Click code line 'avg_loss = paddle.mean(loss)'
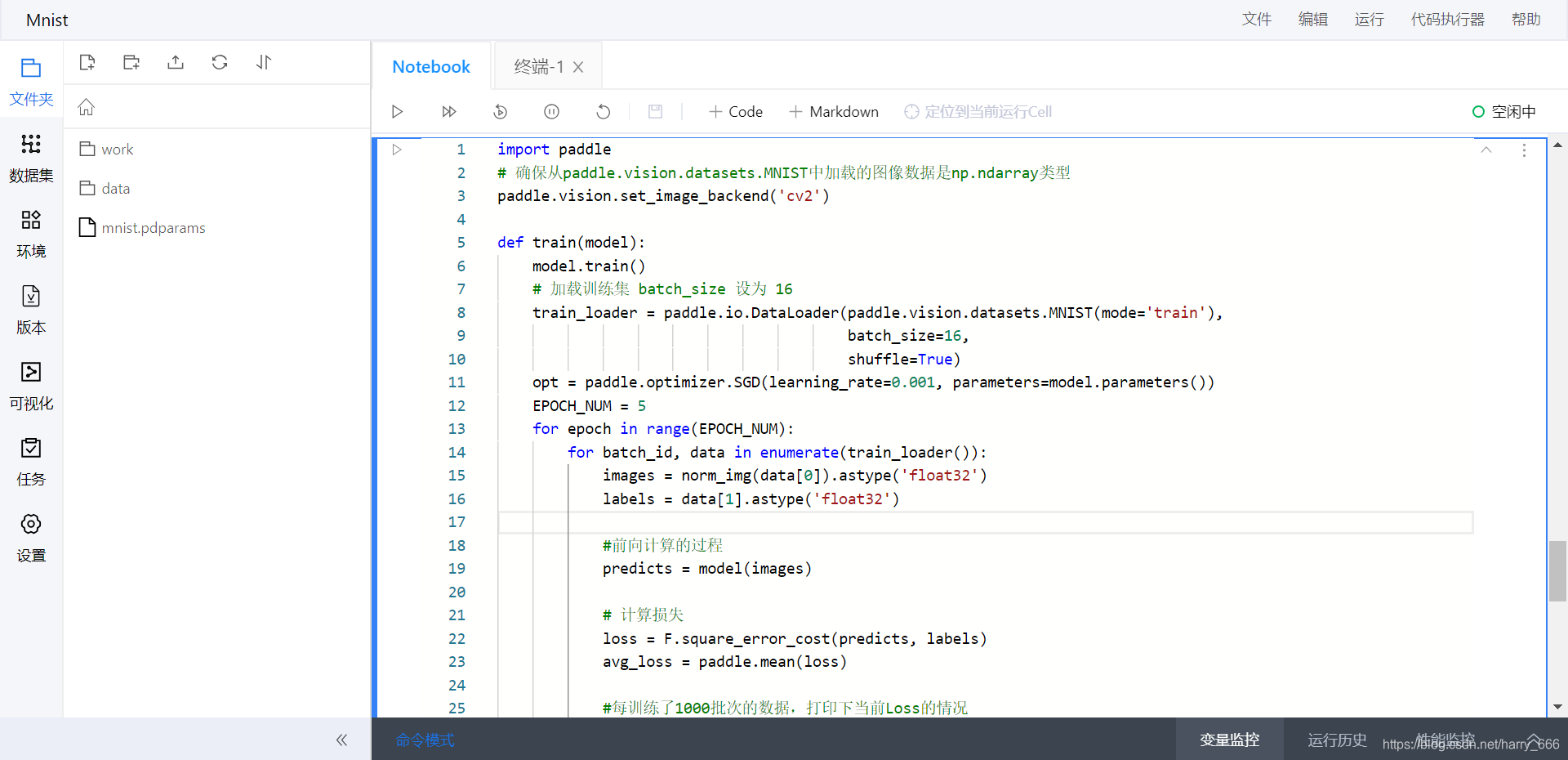This screenshot has height=760, width=1568. coord(724,662)
